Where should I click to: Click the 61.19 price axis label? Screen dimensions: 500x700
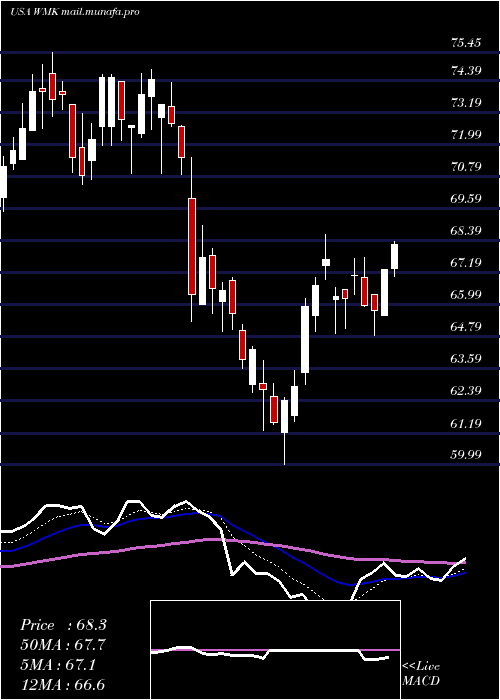[x=466, y=423]
